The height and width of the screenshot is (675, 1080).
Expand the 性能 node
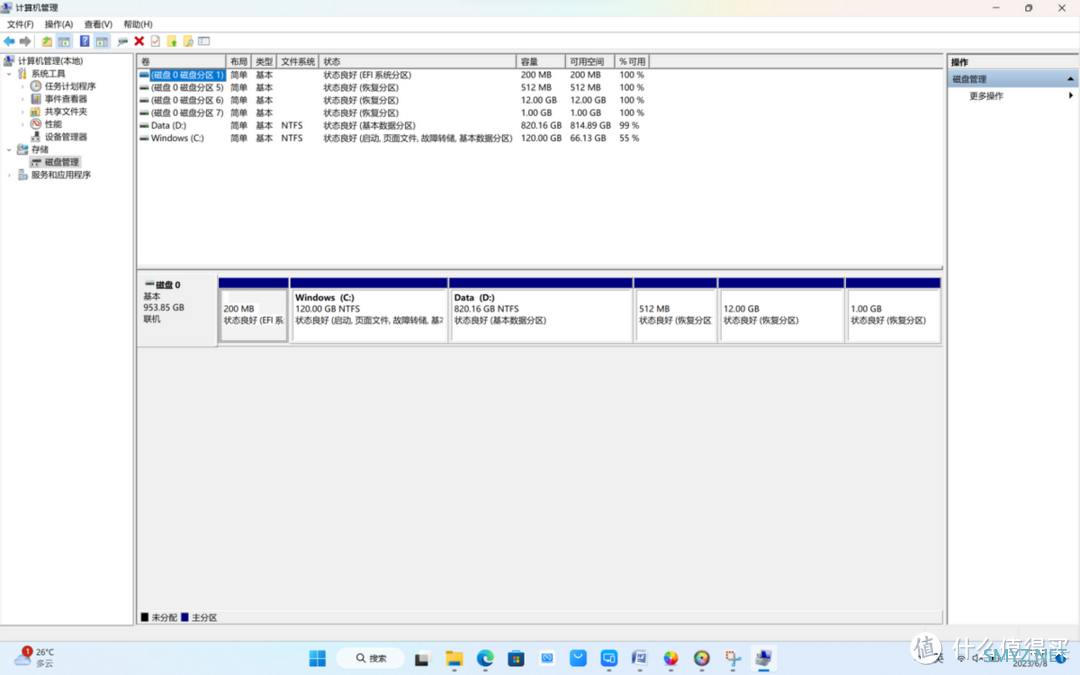[x=22, y=124]
